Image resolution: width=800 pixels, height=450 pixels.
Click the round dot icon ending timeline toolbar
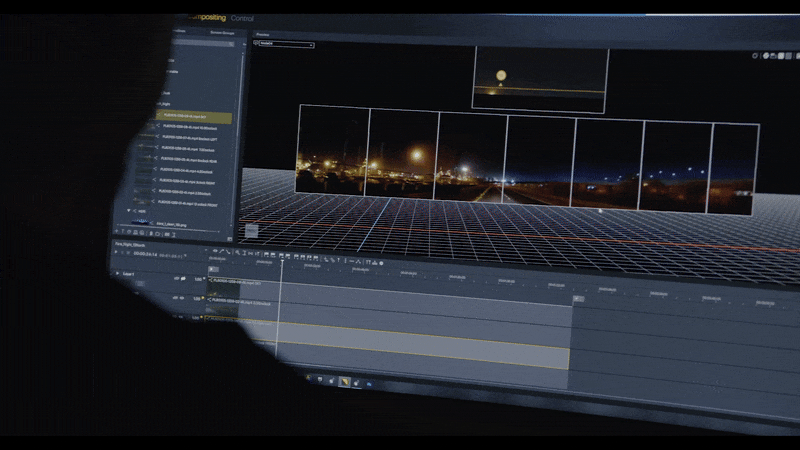coord(381,263)
